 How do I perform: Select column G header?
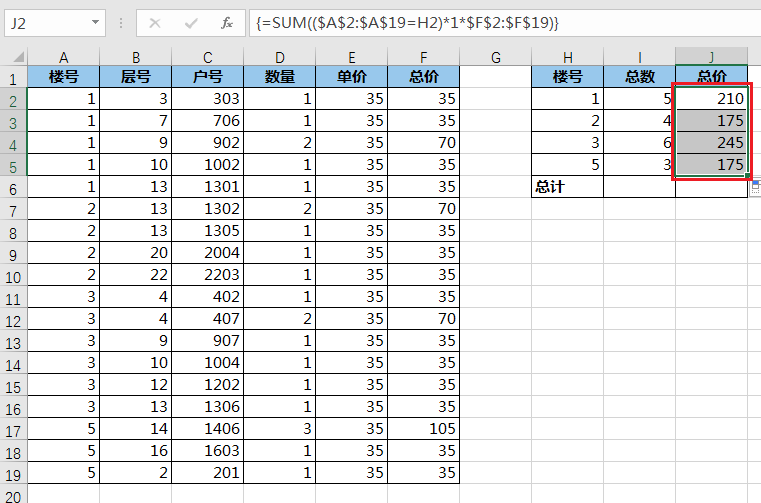tap(496, 57)
